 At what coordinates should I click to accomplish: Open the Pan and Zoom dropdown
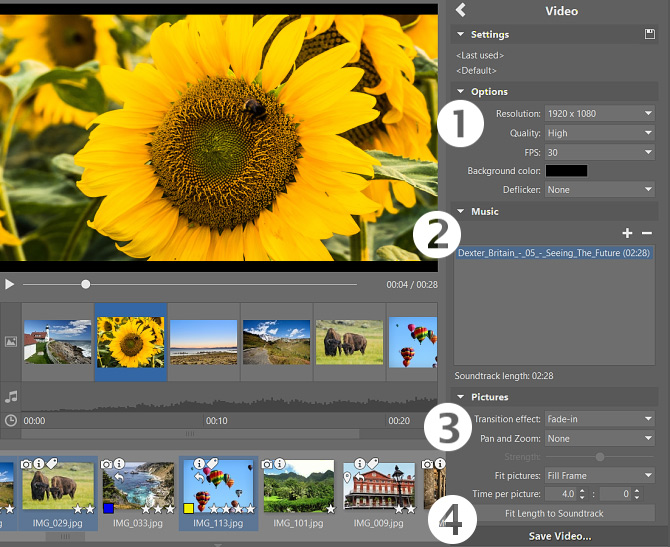(x=599, y=438)
